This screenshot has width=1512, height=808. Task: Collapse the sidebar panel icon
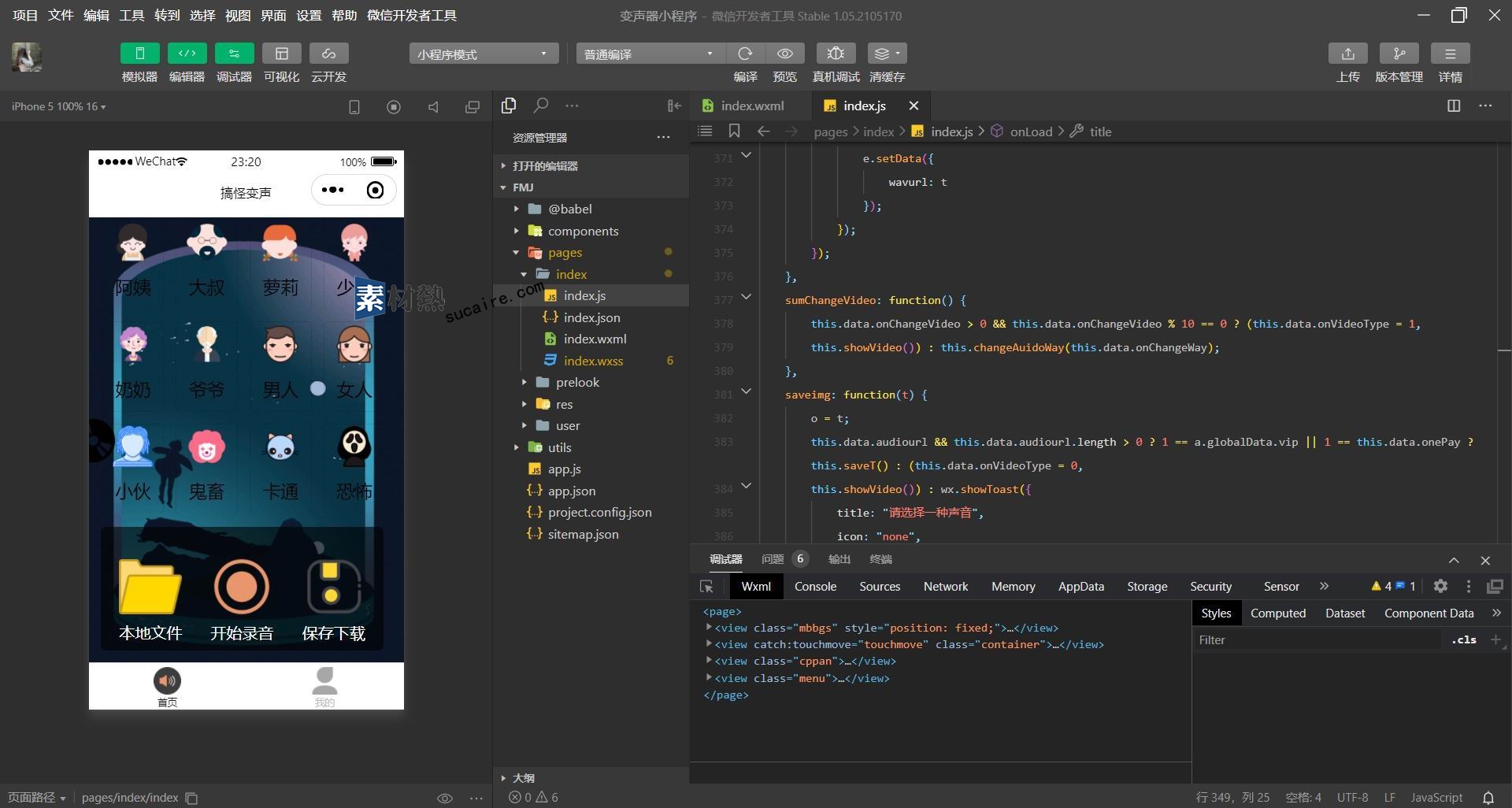(x=674, y=106)
